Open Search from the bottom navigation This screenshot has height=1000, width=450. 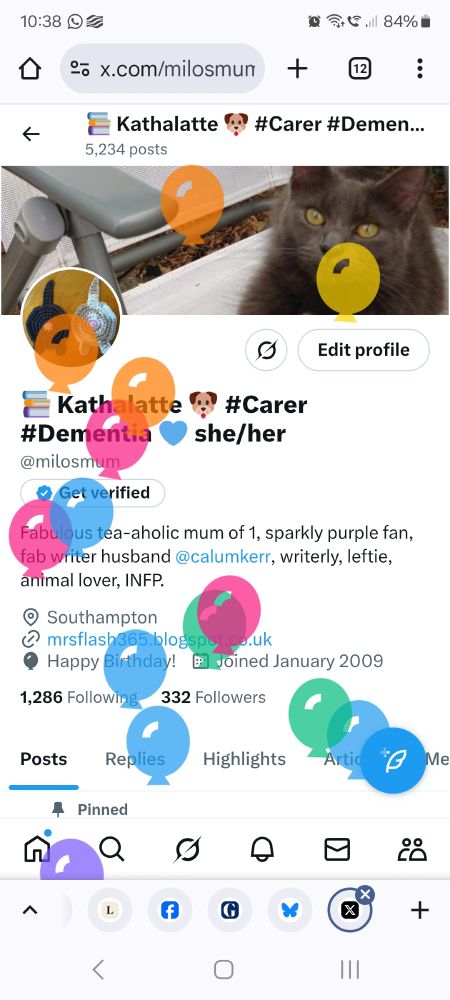pyautogui.click(x=112, y=849)
